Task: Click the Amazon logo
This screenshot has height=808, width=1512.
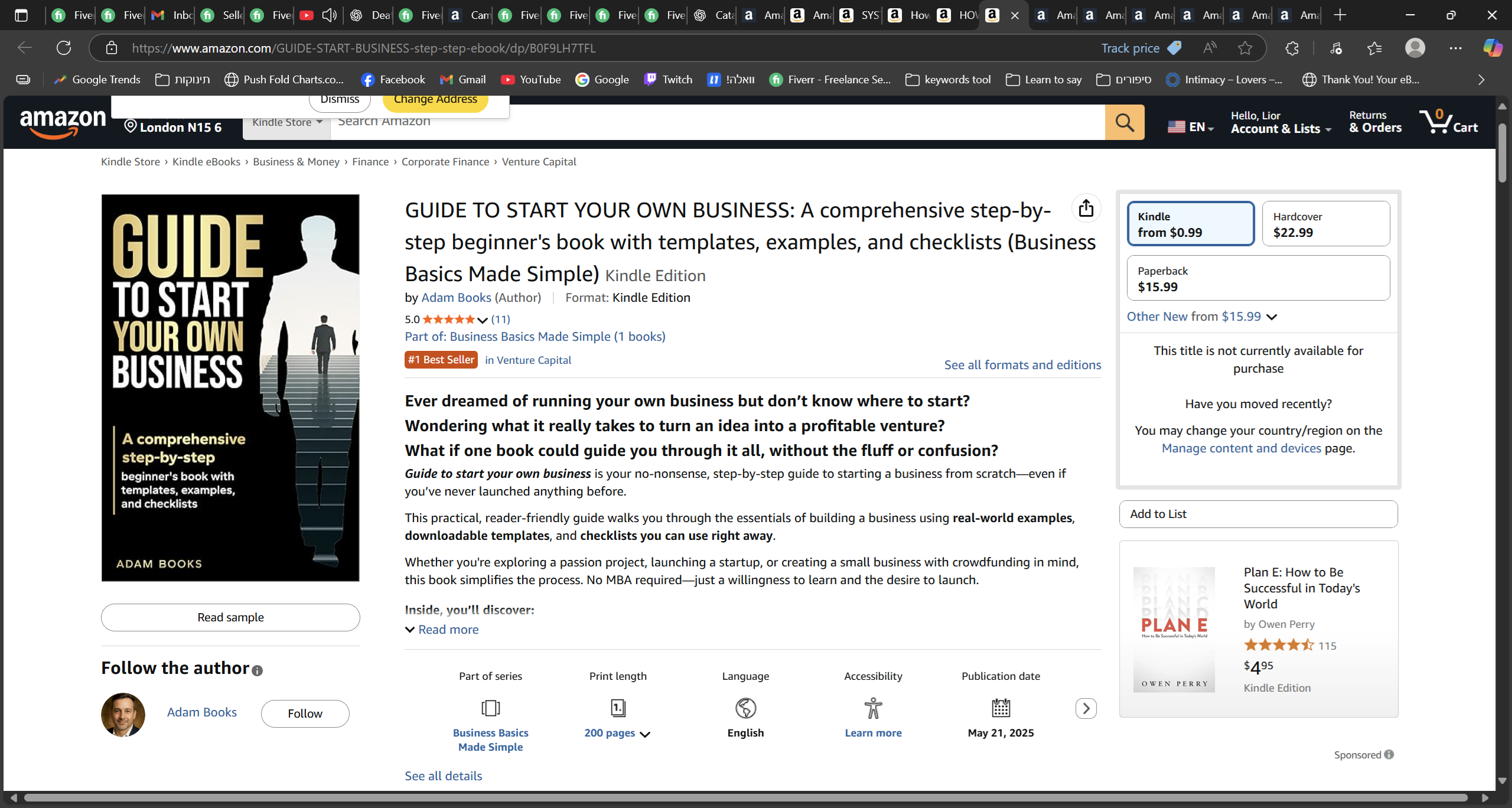Action: coord(63,124)
